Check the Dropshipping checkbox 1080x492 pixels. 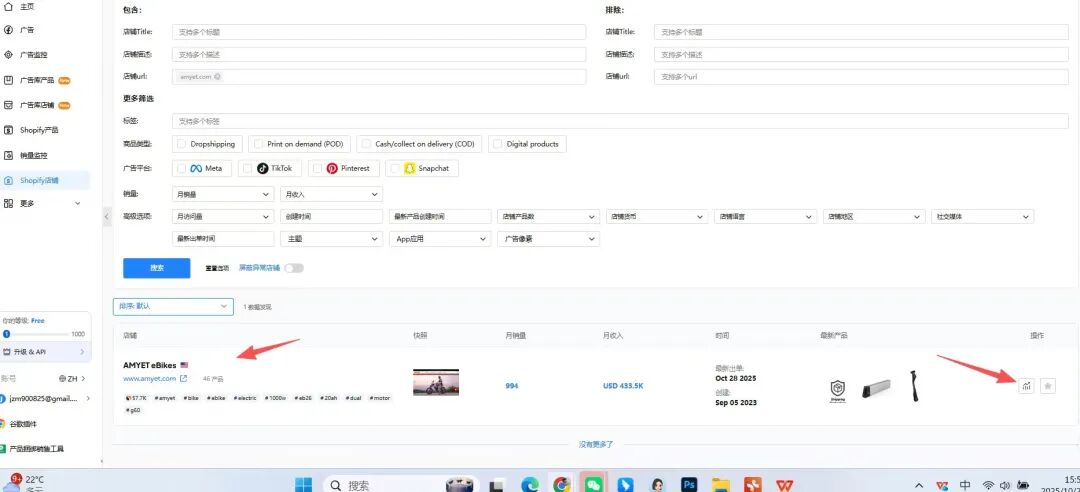(182, 144)
